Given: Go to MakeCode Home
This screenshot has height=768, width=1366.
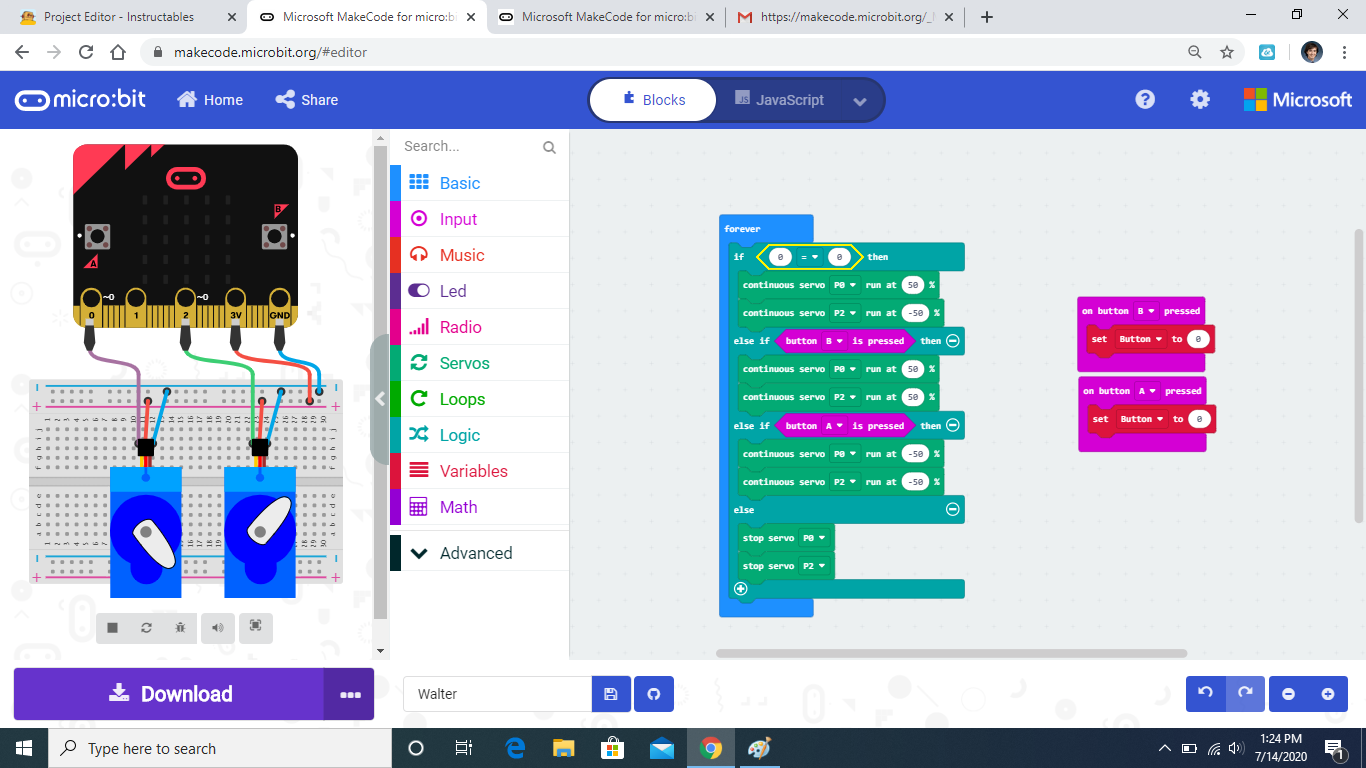Looking at the screenshot, I should point(210,100).
